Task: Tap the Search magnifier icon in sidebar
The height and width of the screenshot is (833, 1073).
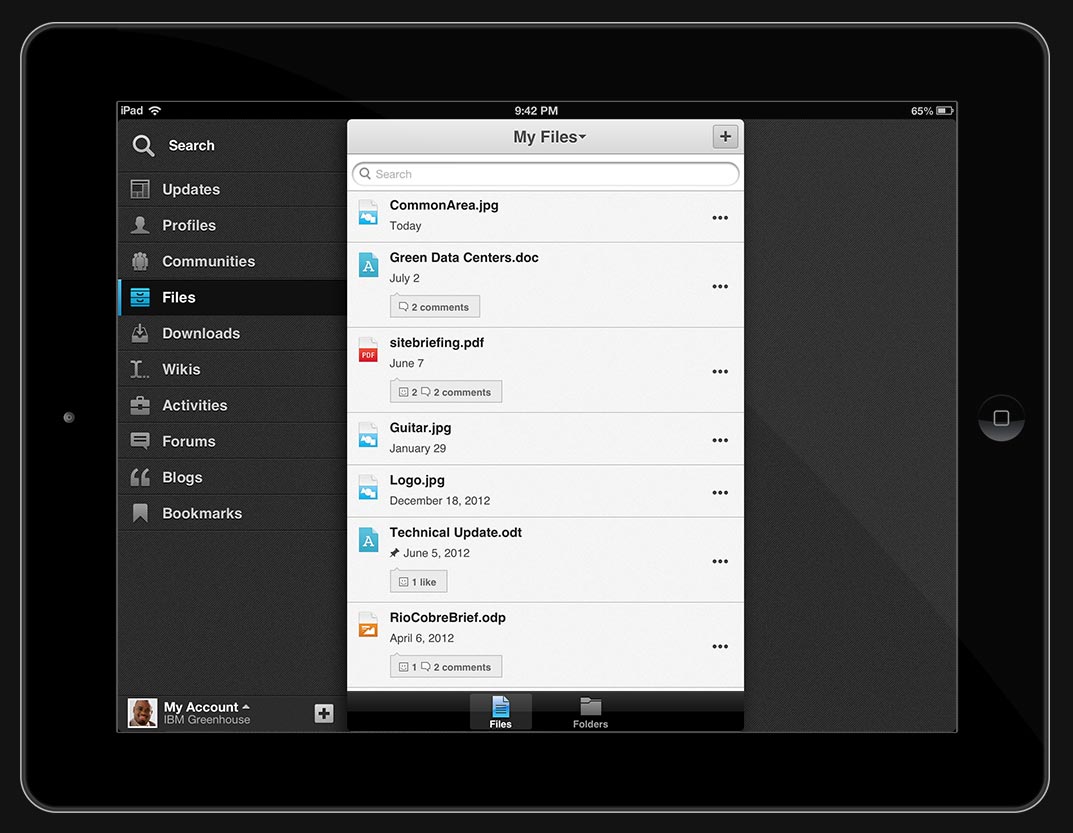Action: [x=144, y=146]
